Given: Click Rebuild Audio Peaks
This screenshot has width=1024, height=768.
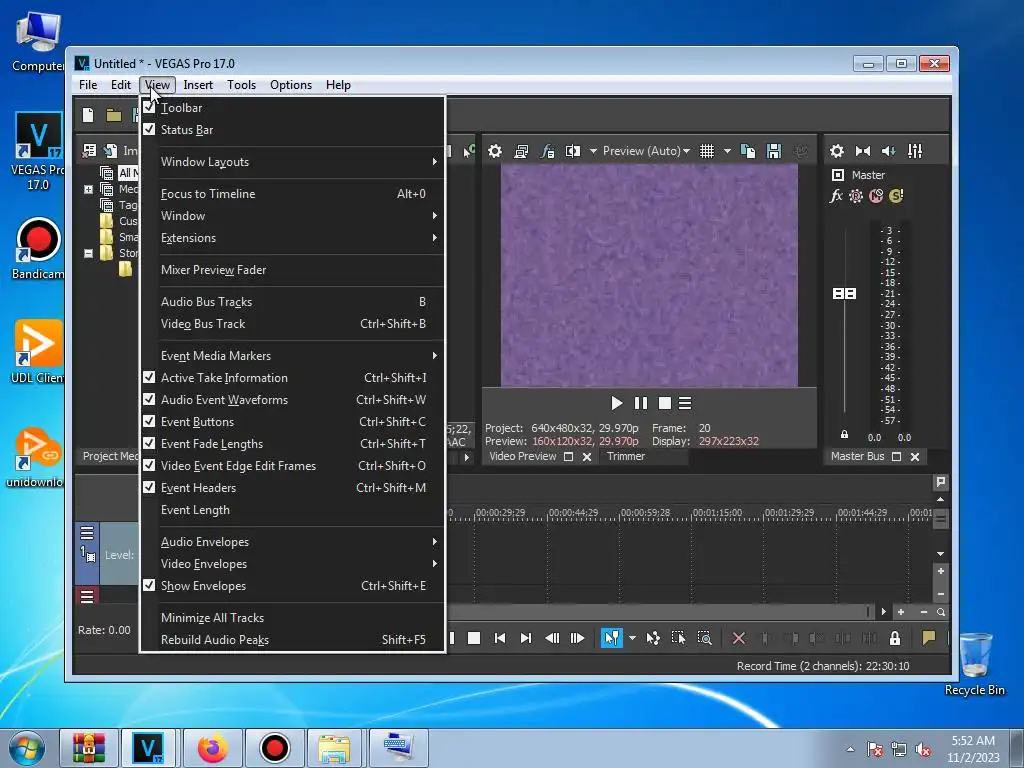Looking at the screenshot, I should tap(293, 640).
